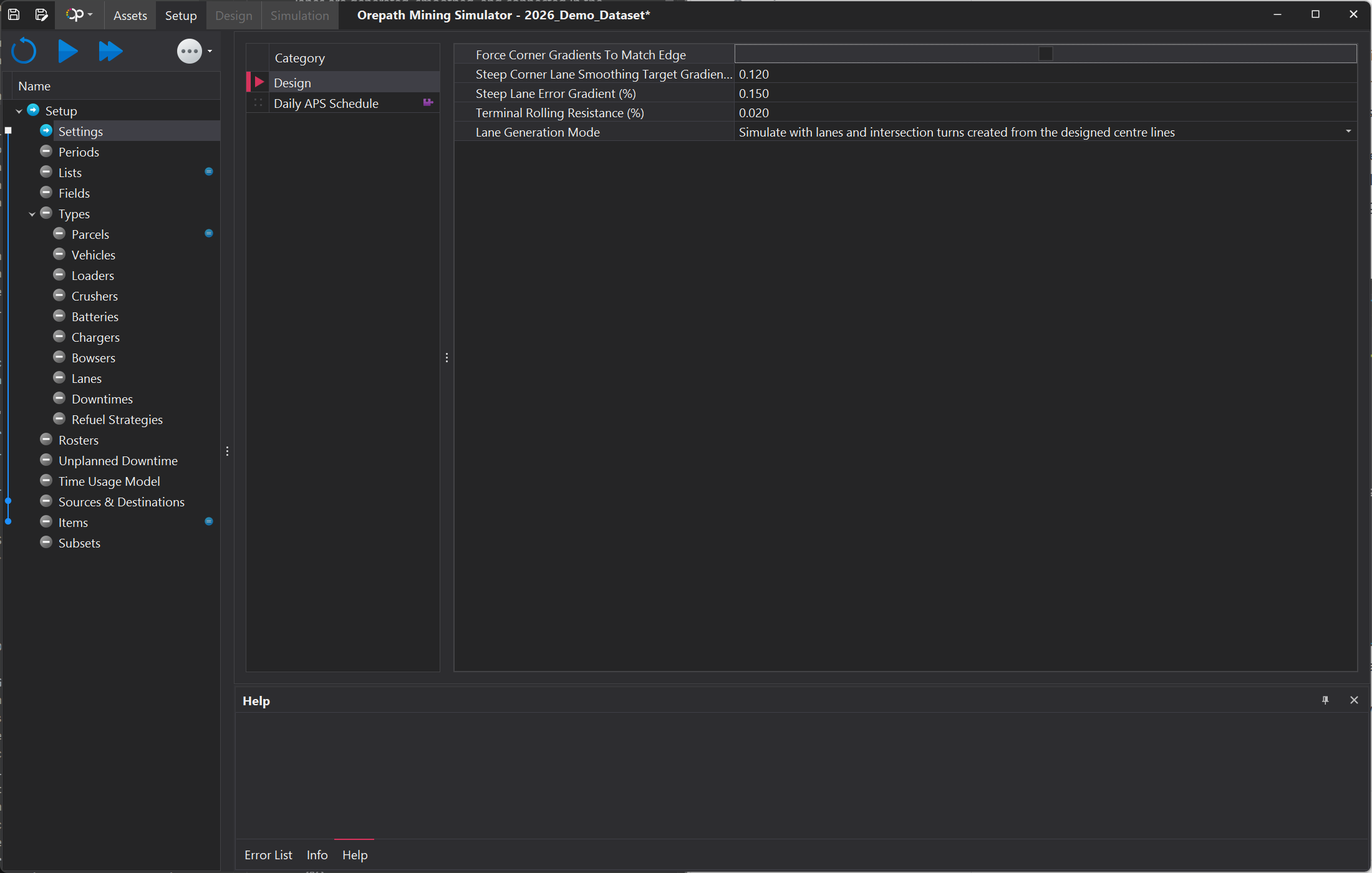Open the ellipsis more options dropdown
The height and width of the screenshot is (873, 1372).
tap(194, 51)
